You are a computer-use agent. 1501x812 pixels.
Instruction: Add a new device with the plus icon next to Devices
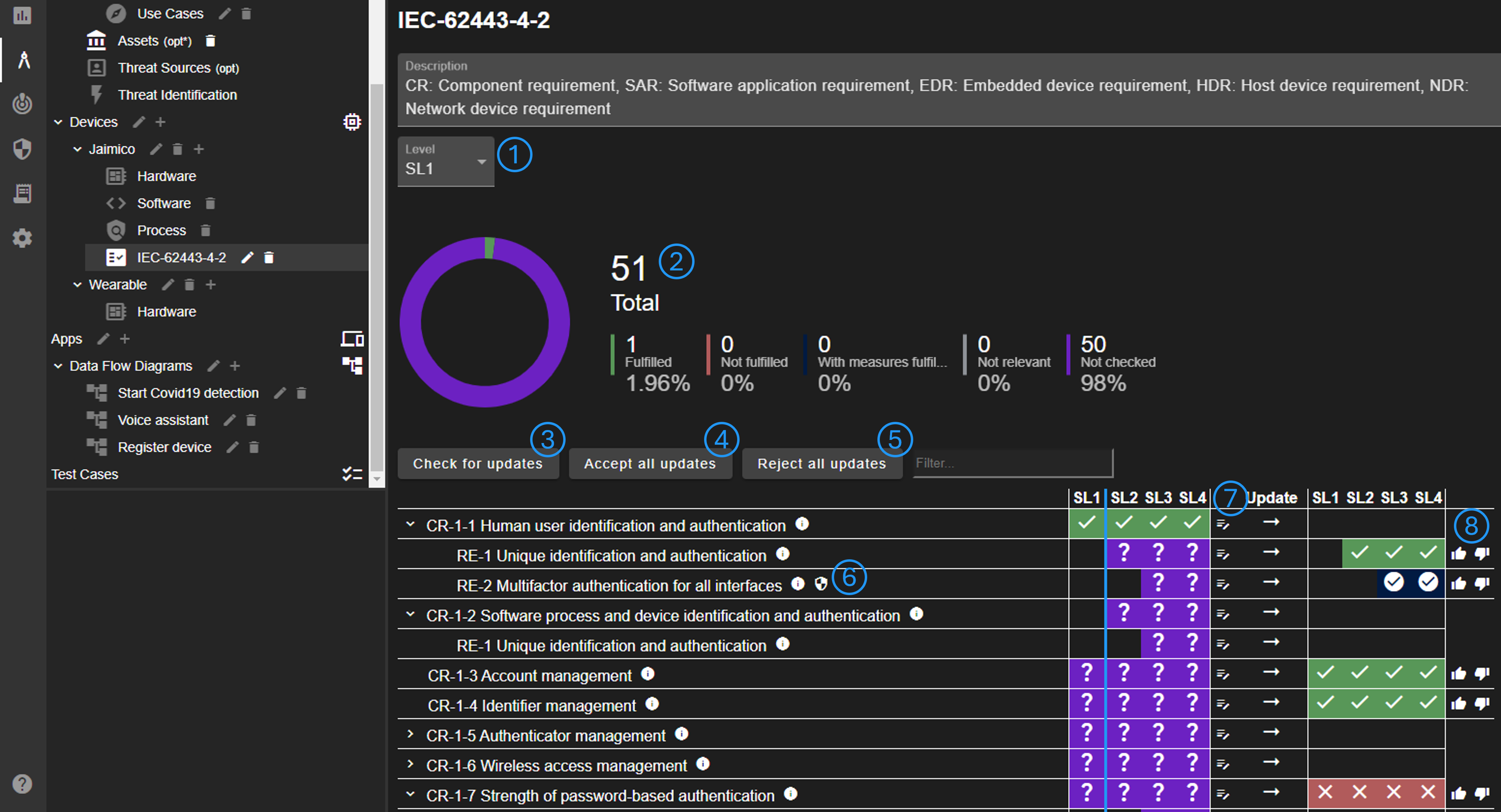[x=161, y=122]
